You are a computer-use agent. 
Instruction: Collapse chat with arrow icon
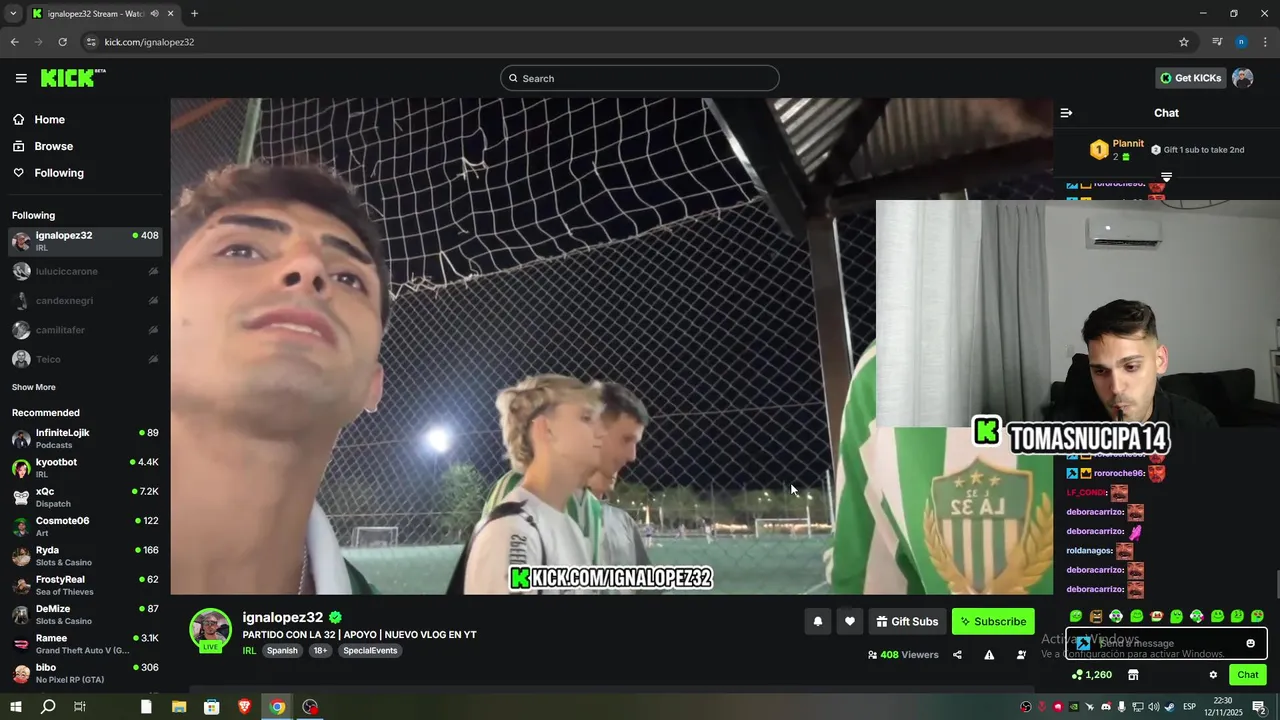pos(1066,113)
